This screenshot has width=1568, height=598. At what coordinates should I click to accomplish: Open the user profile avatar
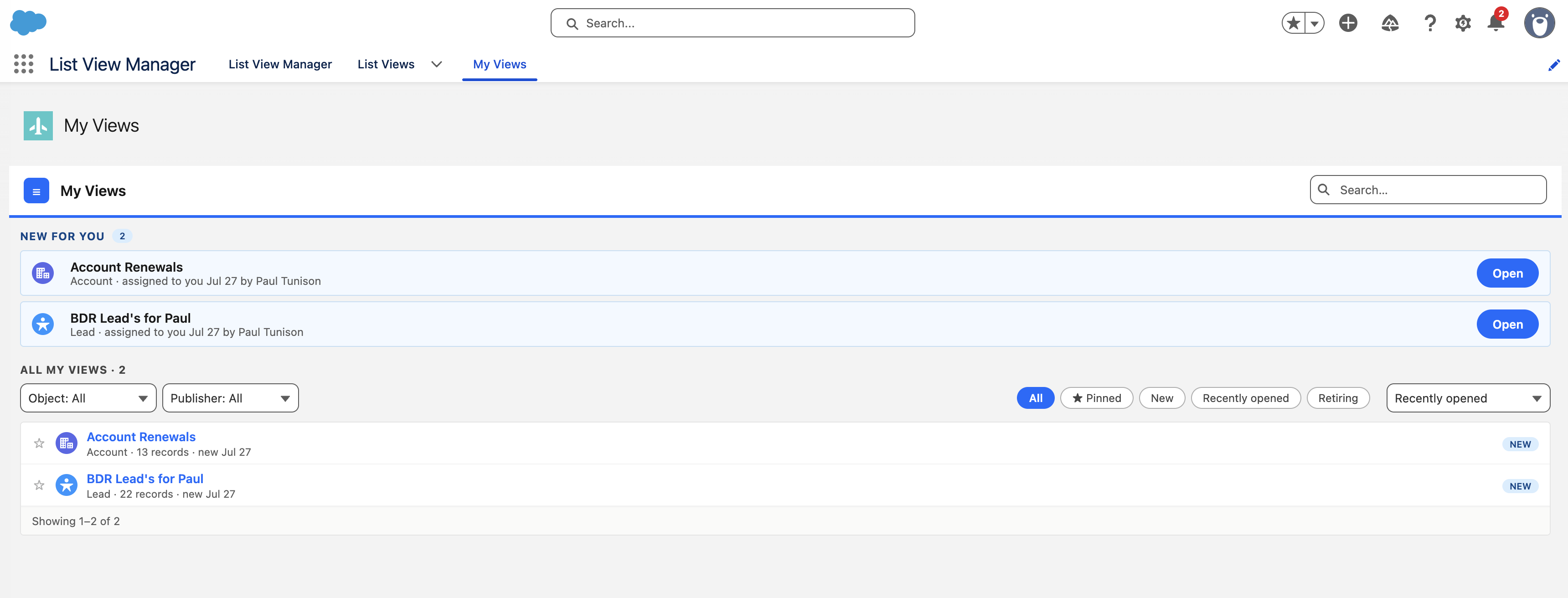pyautogui.click(x=1539, y=23)
